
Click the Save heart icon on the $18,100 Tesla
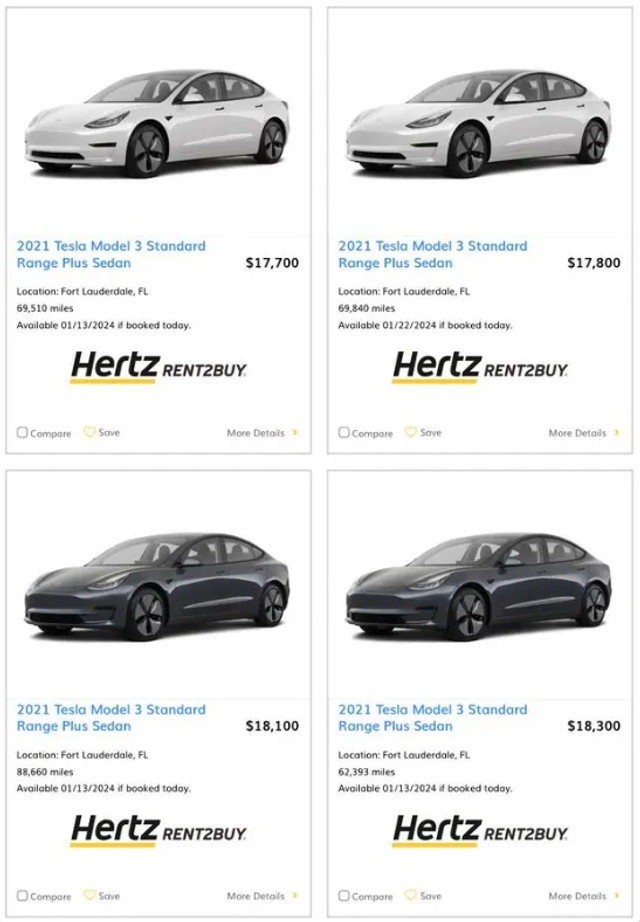[x=91, y=896]
